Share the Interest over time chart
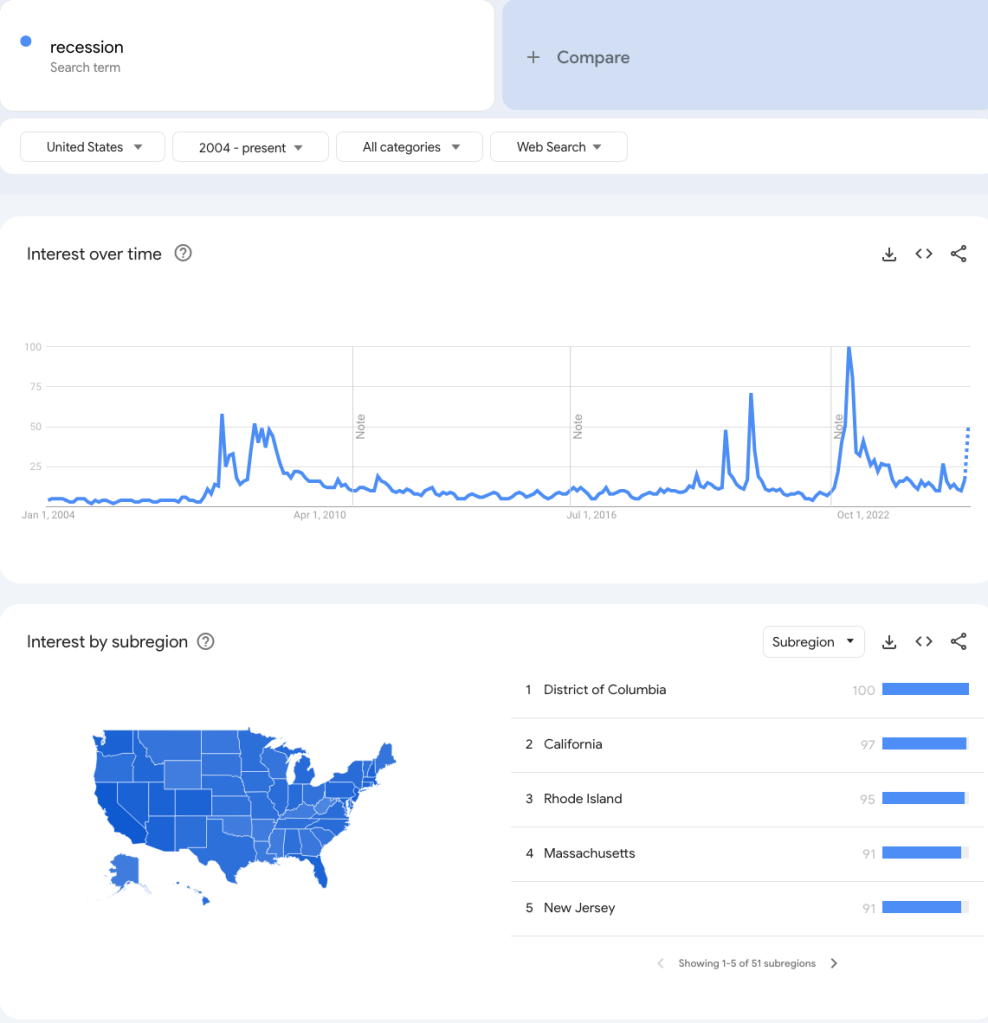 958,254
